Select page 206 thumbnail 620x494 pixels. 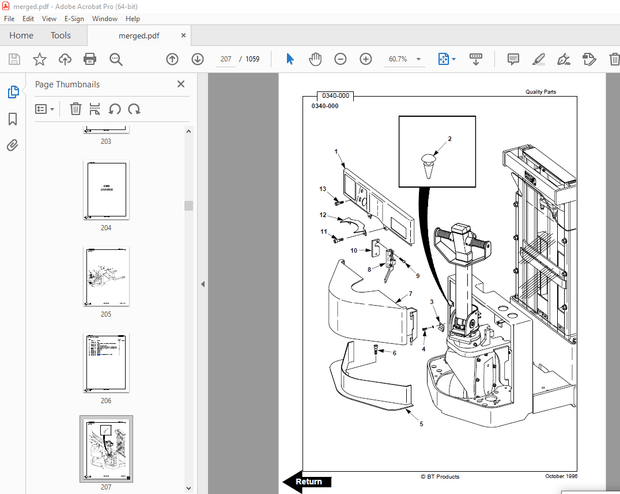[106, 363]
